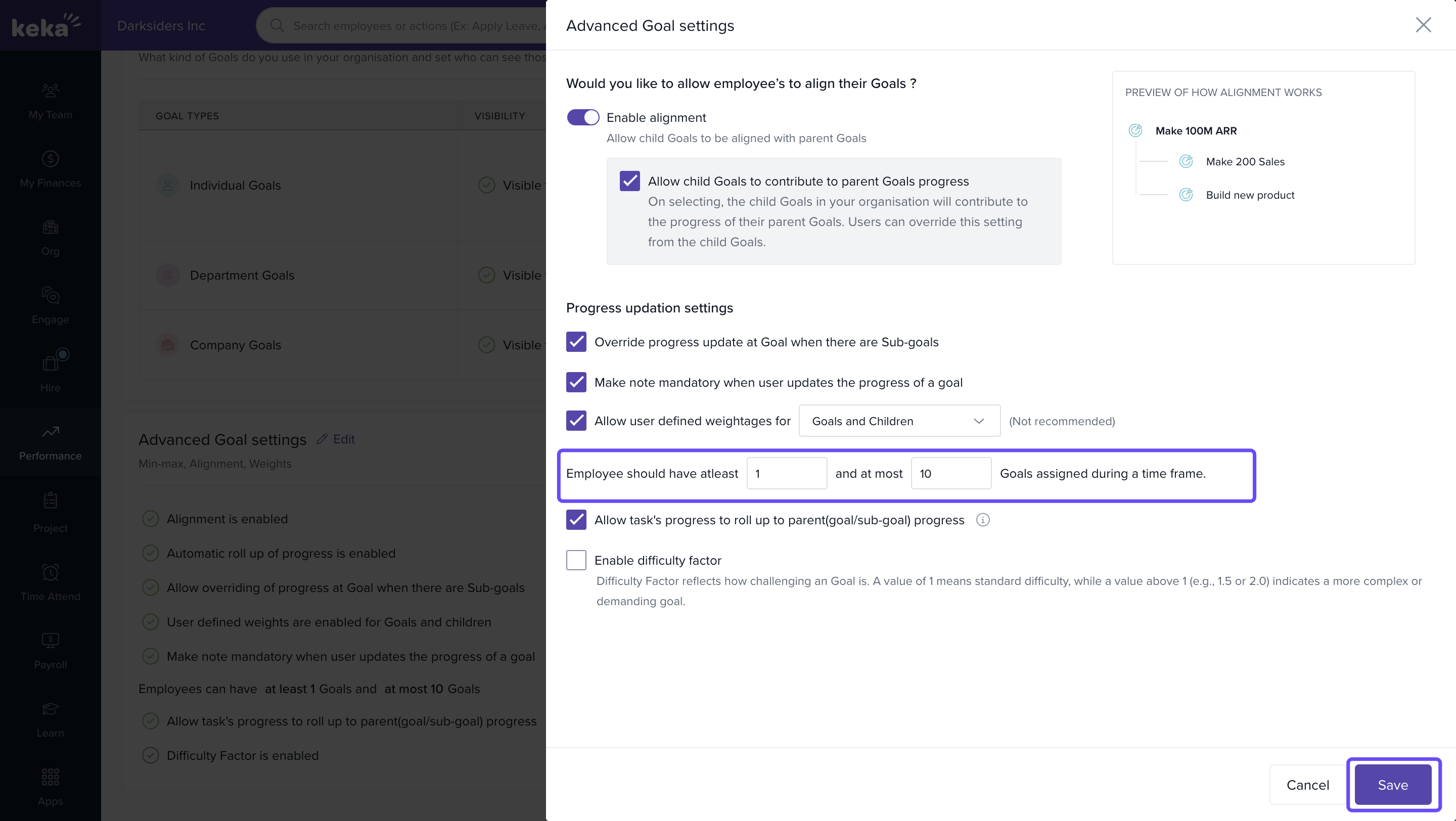The width and height of the screenshot is (1456, 821).
Task: Click the dropdown chevron arrow for weightages
Action: pos(979,421)
